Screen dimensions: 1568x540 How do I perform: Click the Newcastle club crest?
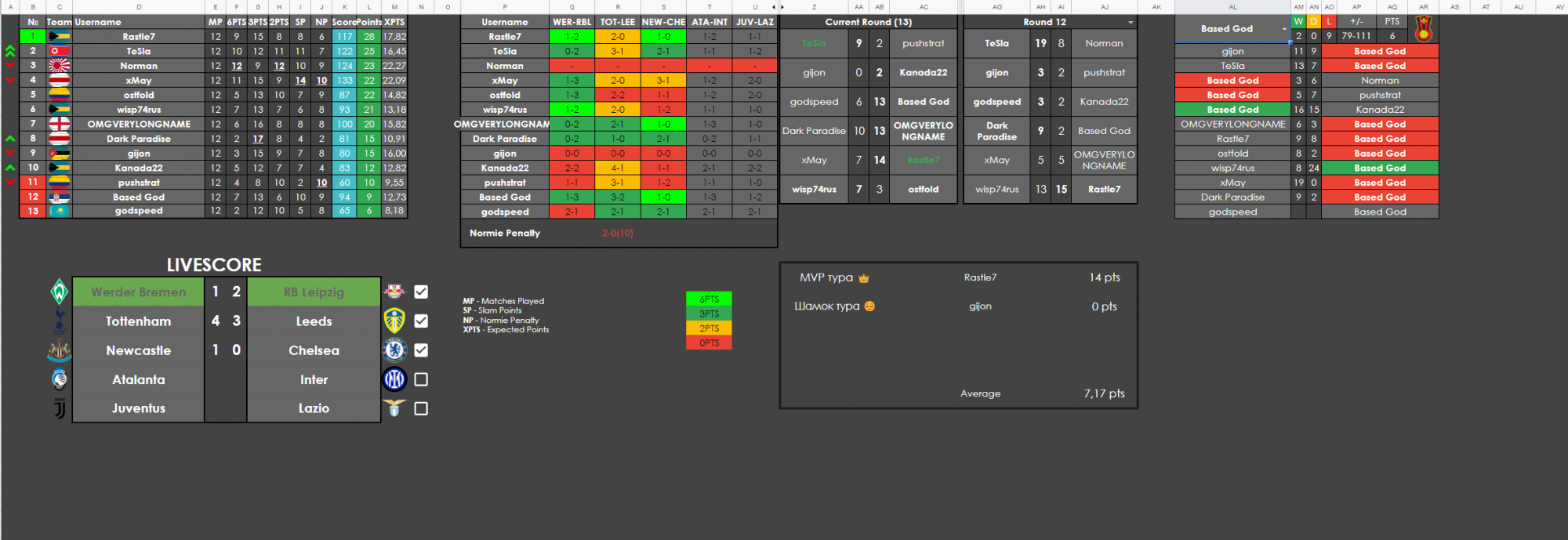point(60,350)
